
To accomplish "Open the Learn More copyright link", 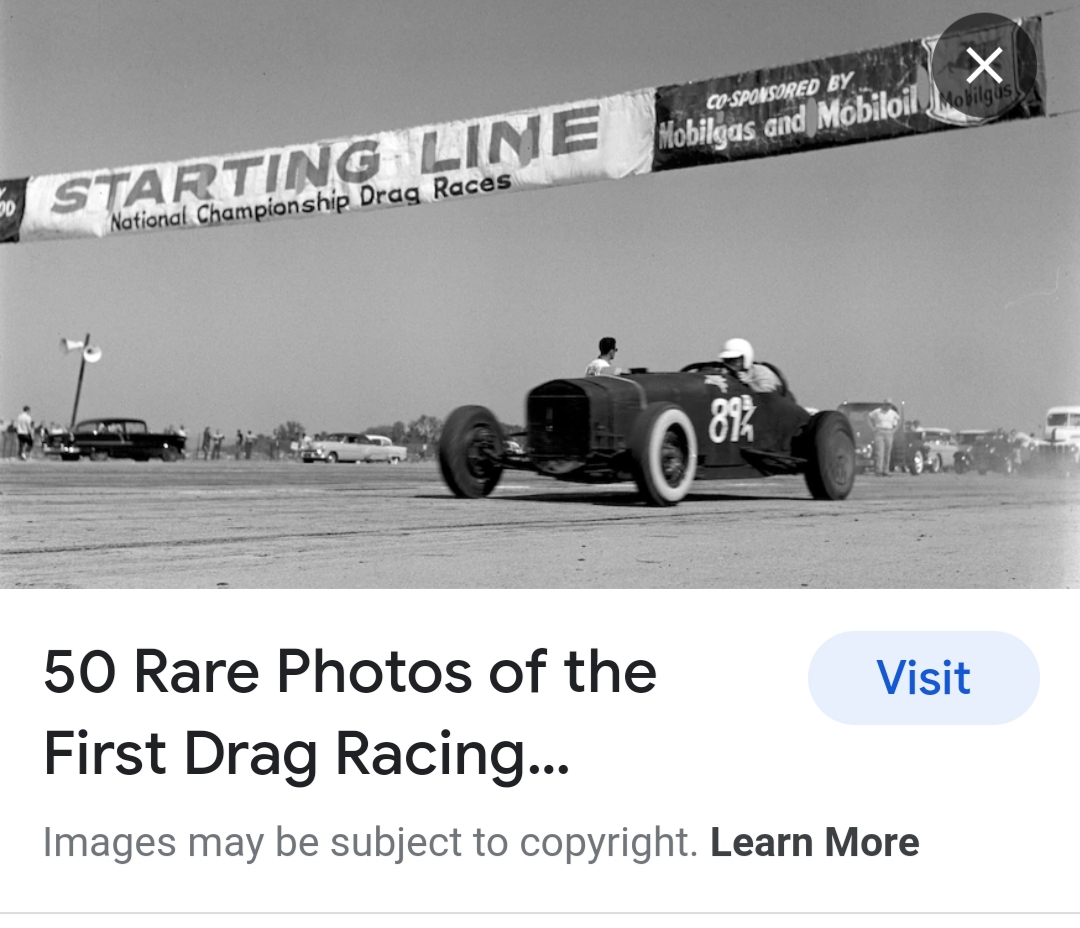I will 814,842.
